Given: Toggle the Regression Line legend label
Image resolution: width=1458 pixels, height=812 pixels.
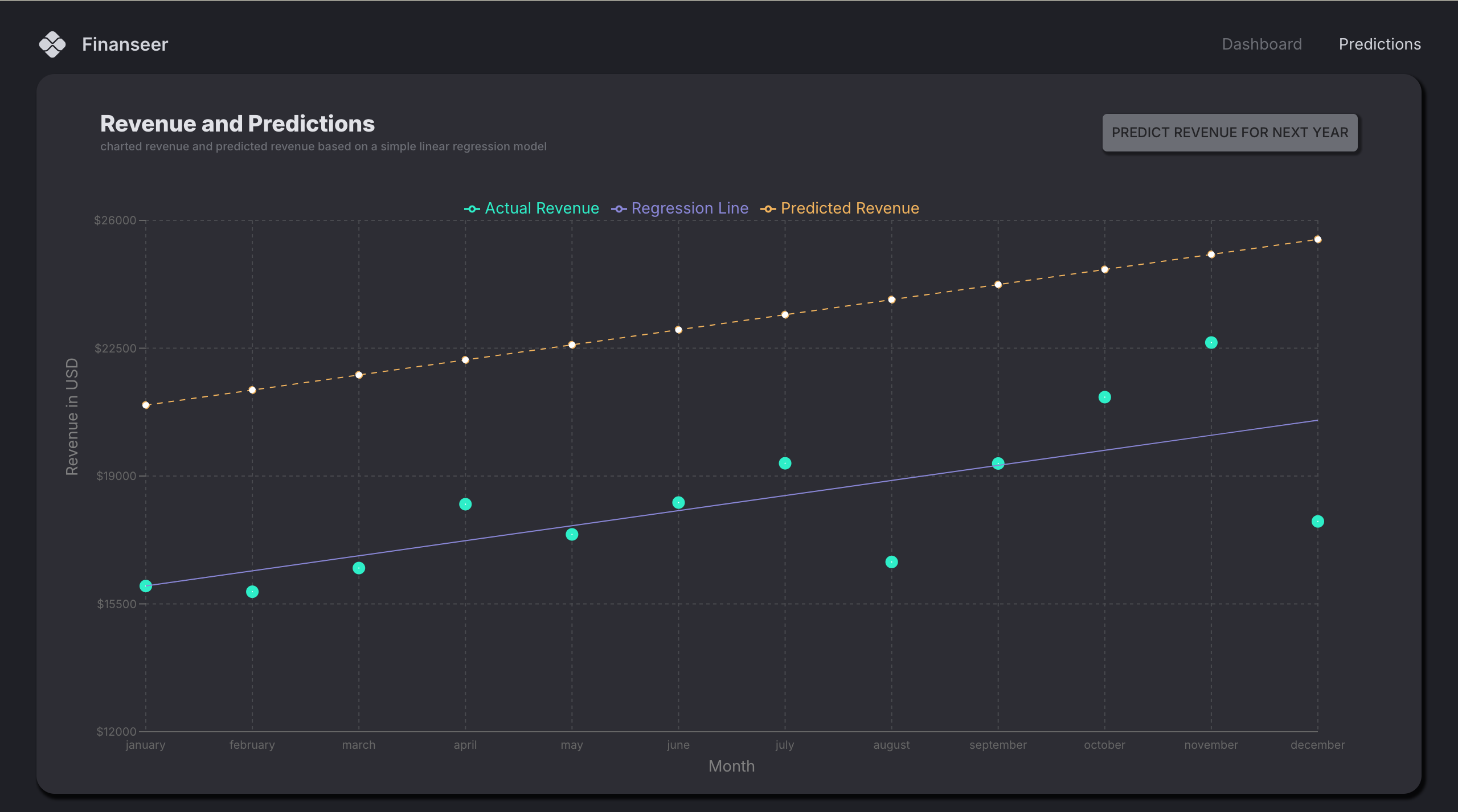Looking at the screenshot, I should point(689,208).
